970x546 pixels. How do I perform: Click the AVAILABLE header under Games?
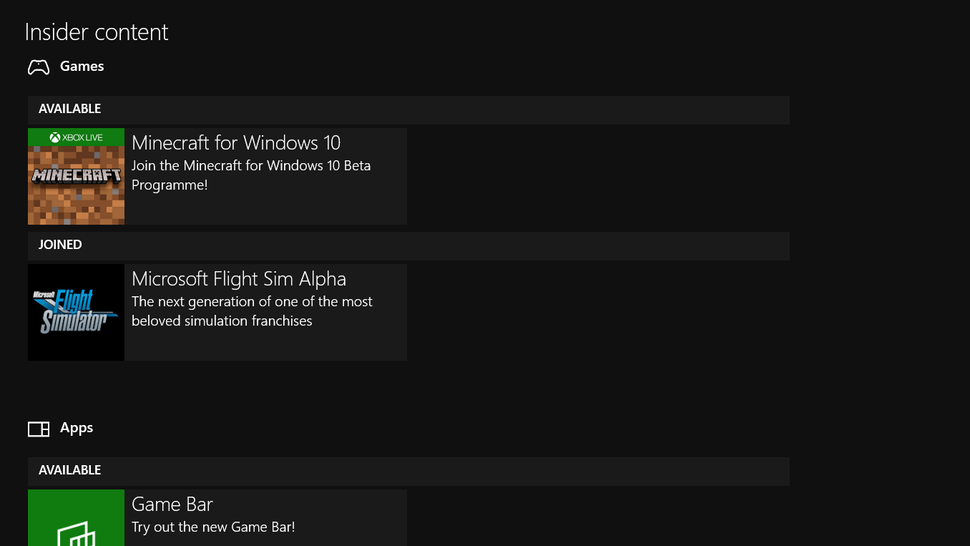[70, 109]
